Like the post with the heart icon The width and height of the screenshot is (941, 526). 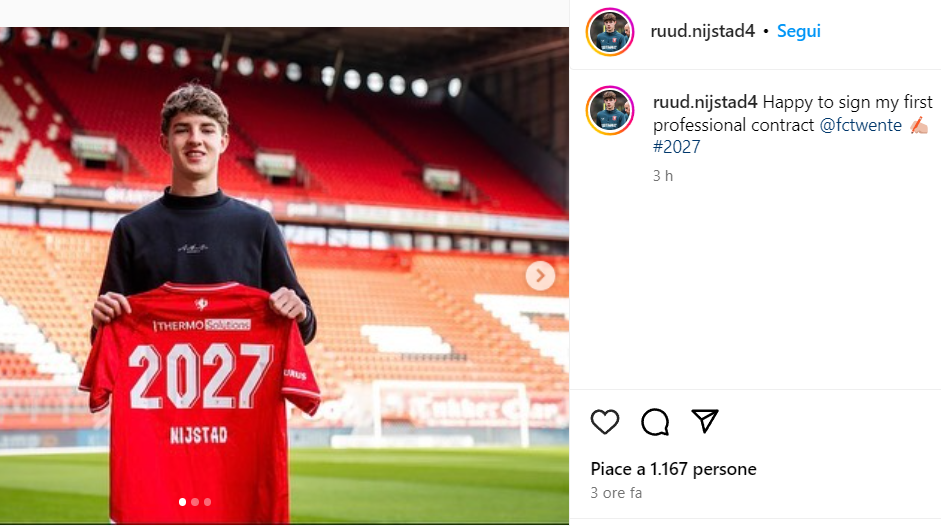[605, 422]
